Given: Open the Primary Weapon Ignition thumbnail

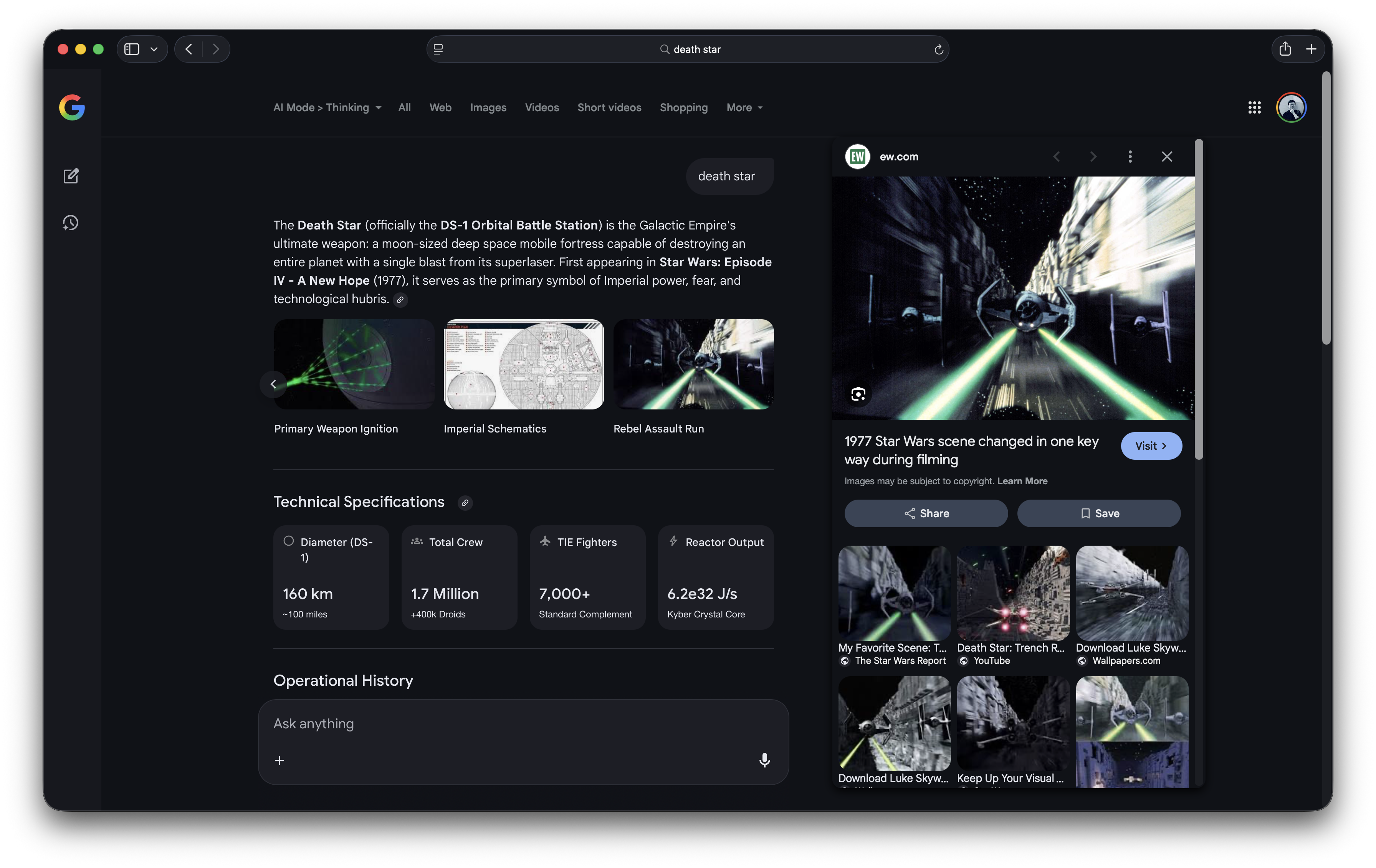Looking at the screenshot, I should [354, 364].
